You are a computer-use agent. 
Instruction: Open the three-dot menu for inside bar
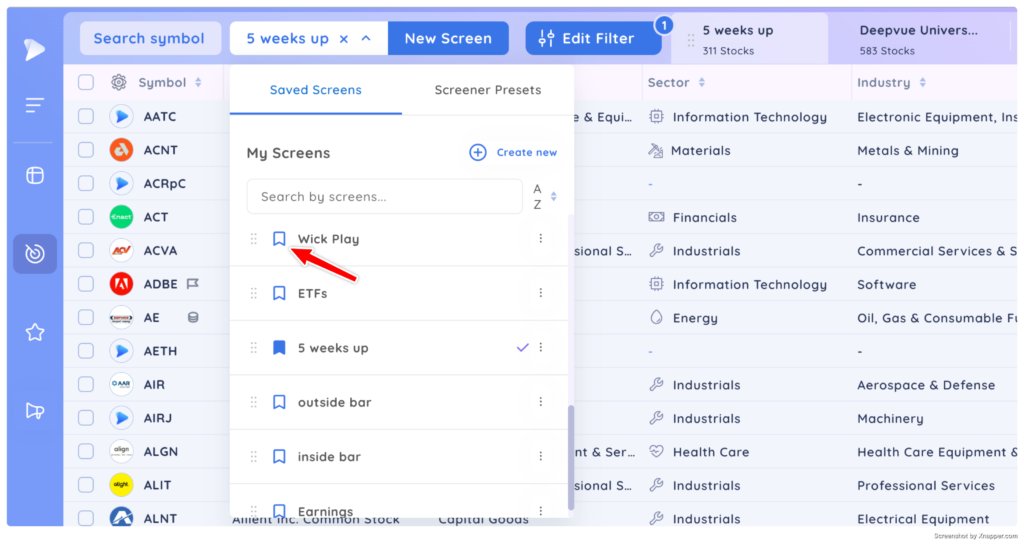pyautogui.click(x=541, y=457)
